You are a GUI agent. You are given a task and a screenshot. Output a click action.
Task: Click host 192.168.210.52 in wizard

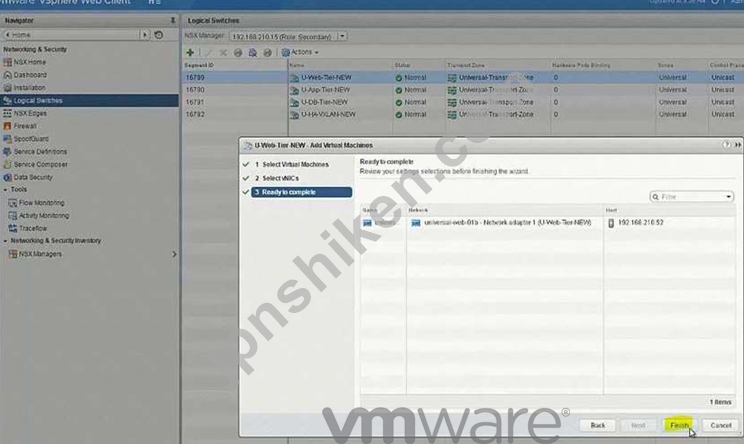pyautogui.click(x=641, y=222)
